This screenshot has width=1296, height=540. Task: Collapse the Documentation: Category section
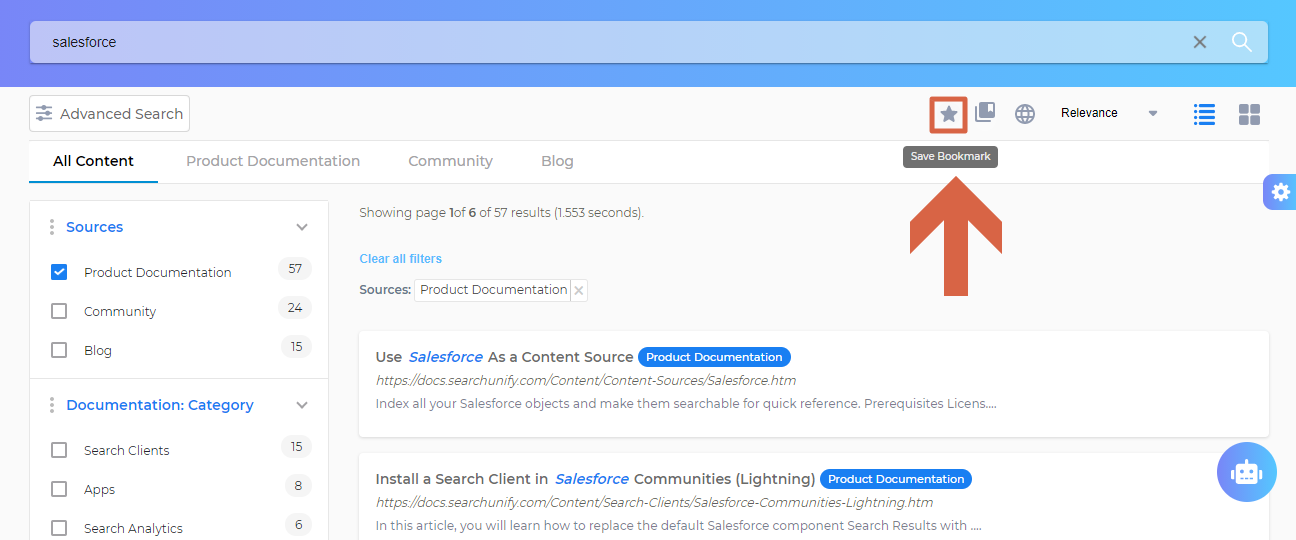302,405
